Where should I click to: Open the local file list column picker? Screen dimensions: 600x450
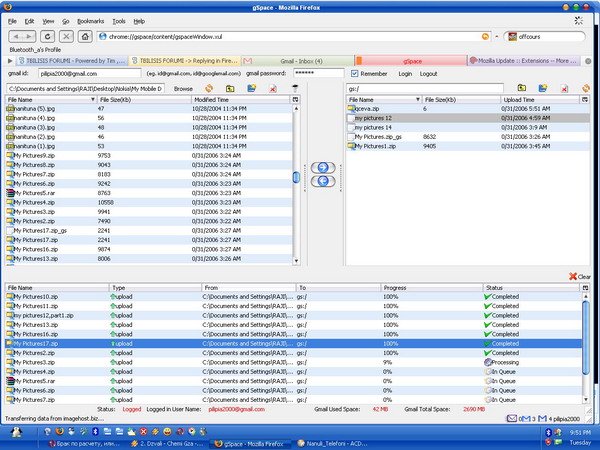point(295,100)
